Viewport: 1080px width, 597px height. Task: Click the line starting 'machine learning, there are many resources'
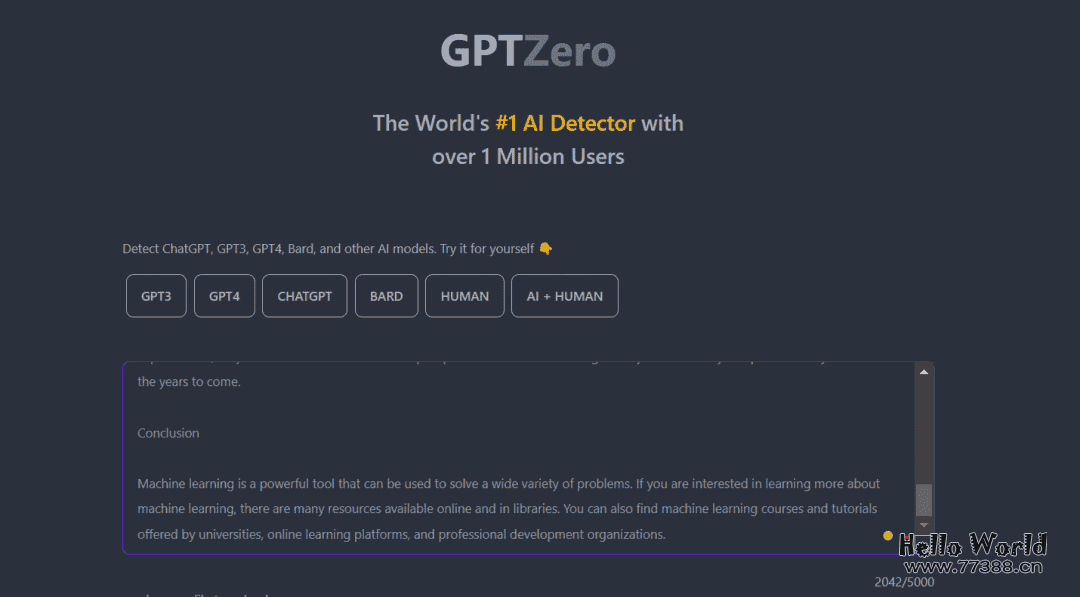coord(507,509)
